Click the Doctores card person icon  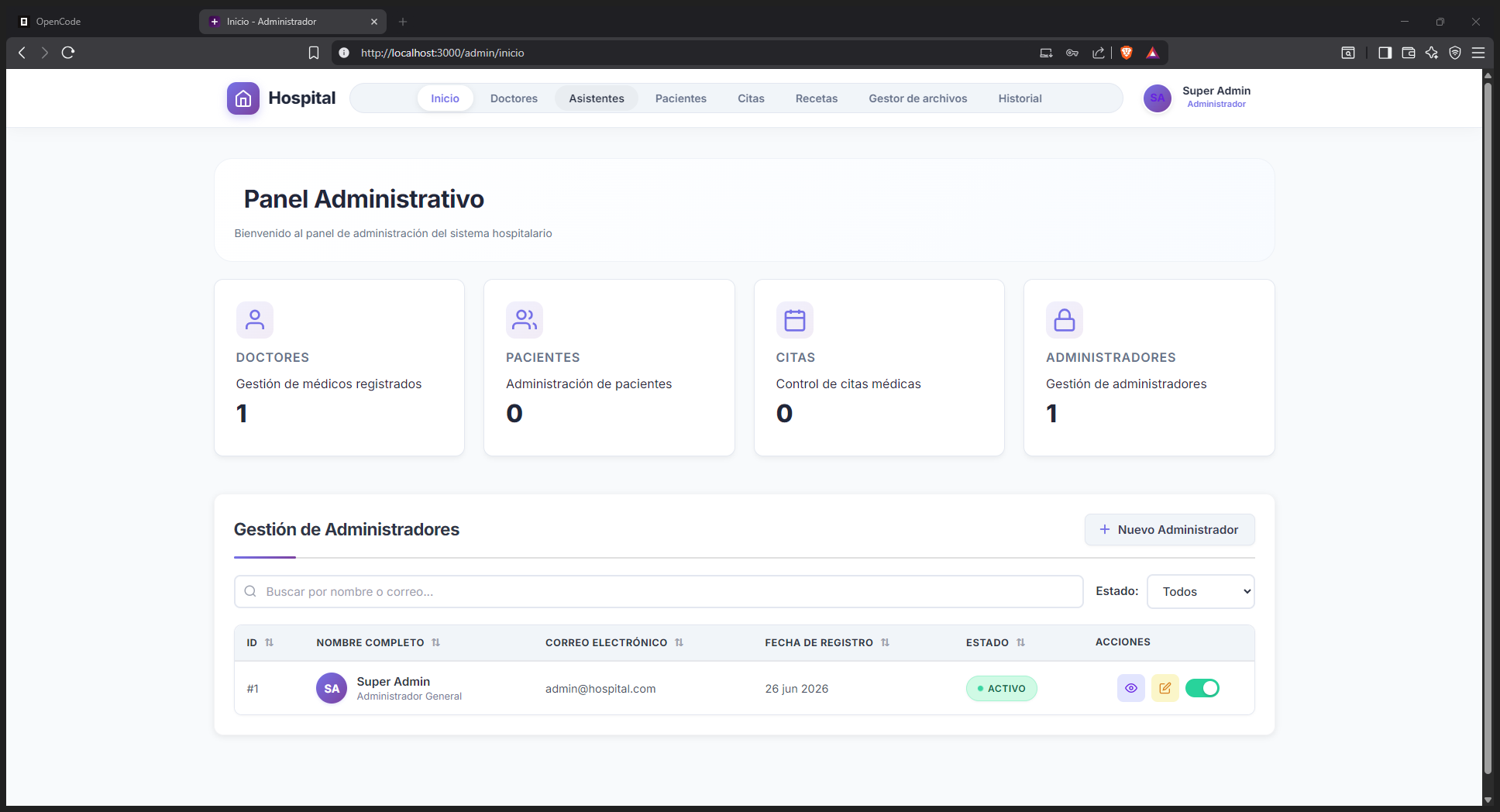click(255, 320)
